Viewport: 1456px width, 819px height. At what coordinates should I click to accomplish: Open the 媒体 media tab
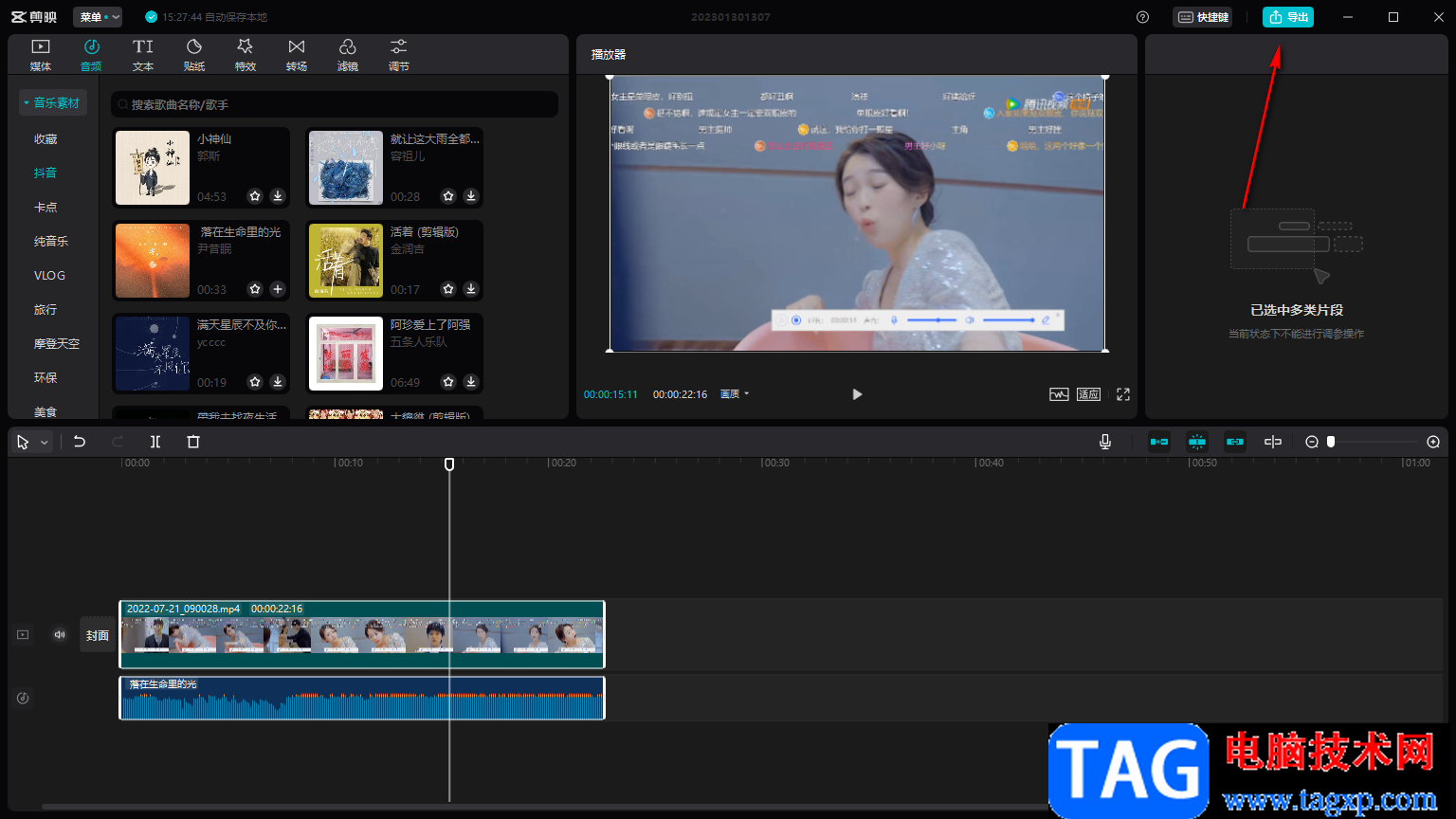41,55
